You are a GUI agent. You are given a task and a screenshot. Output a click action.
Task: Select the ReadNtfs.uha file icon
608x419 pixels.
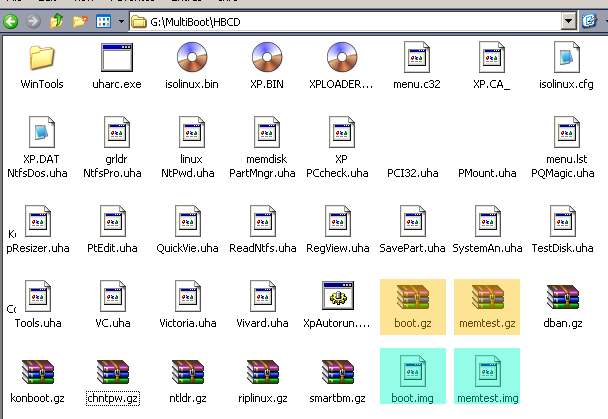coord(263,221)
